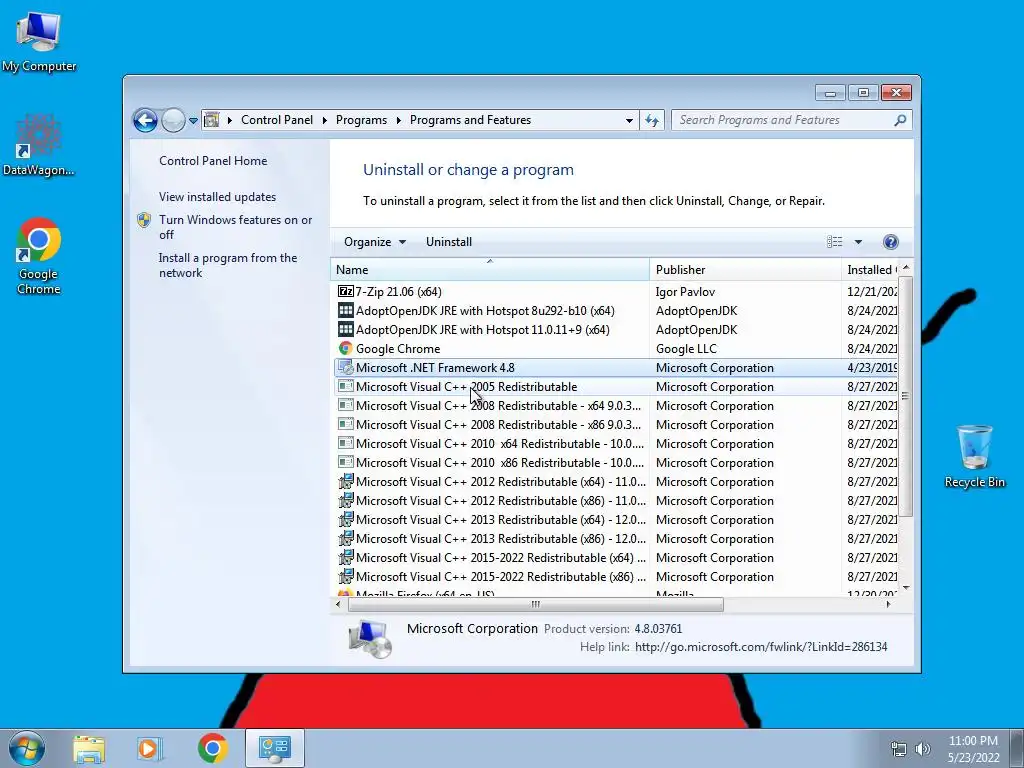This screenshot has height=768, width=1024.
Task: Select Programs breadcrumb
Action: pos(361,120)
